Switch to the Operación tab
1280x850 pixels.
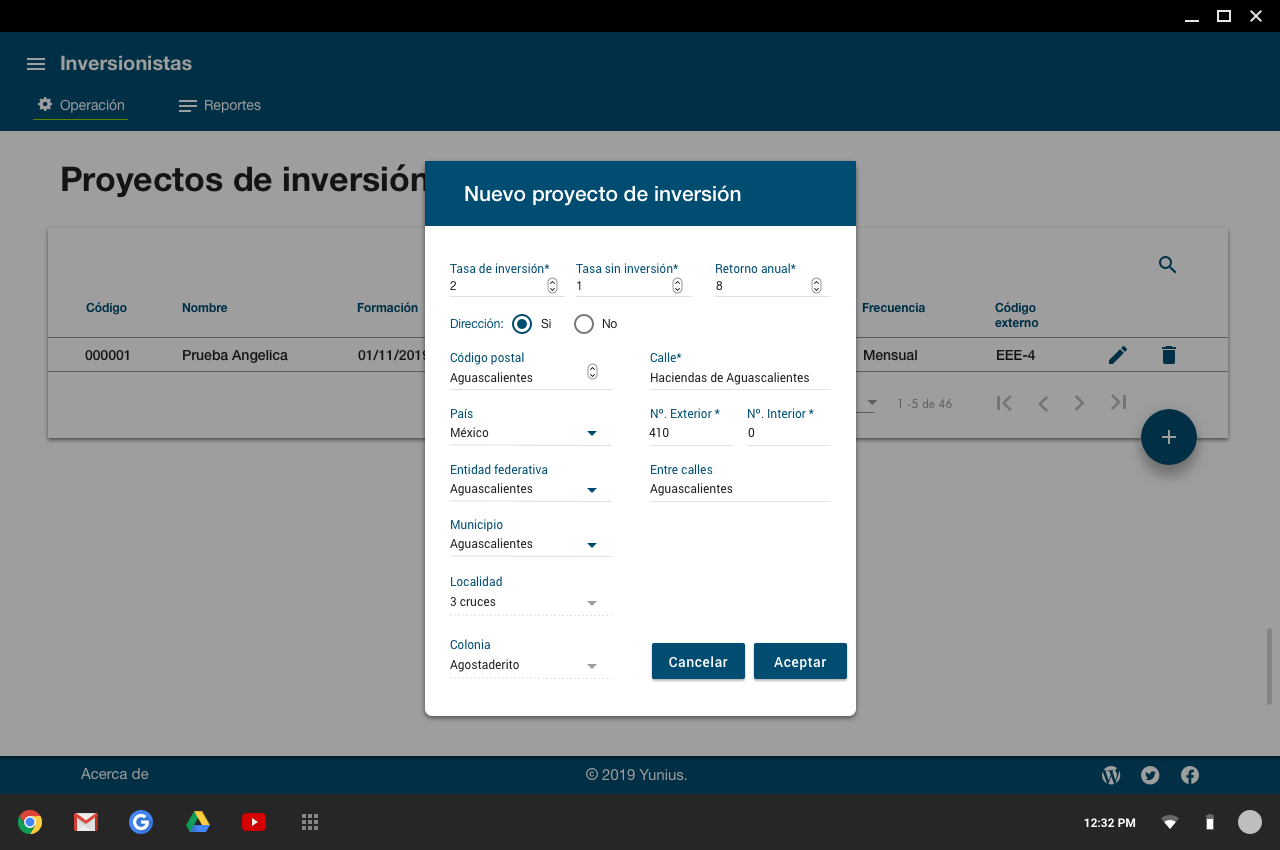pyautogui.click(x=81, y=106)
